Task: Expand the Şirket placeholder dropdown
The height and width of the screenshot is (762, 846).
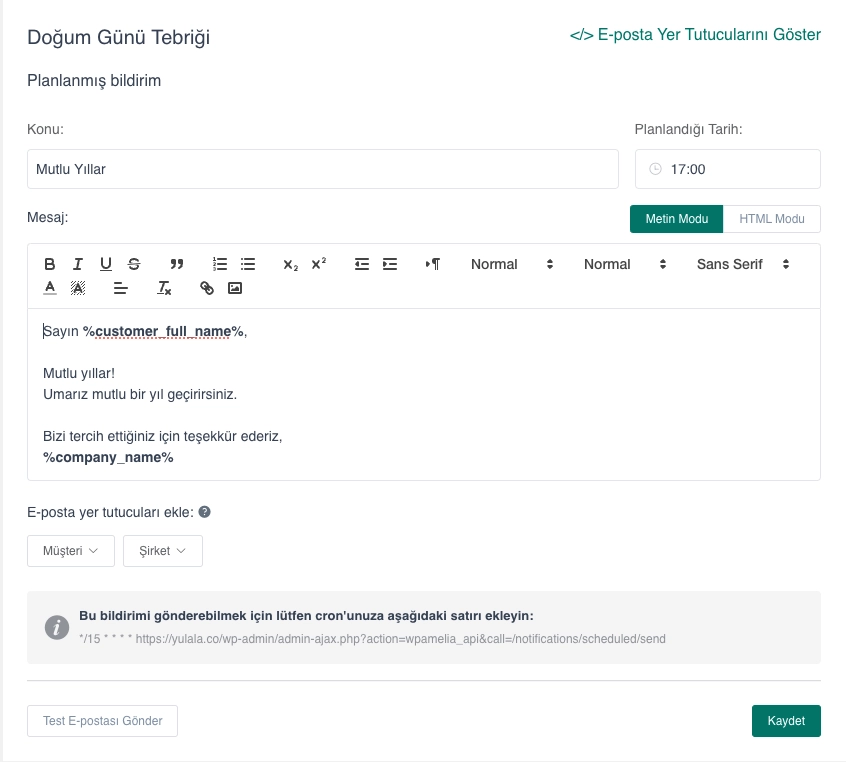Action: tap(163, 551)
